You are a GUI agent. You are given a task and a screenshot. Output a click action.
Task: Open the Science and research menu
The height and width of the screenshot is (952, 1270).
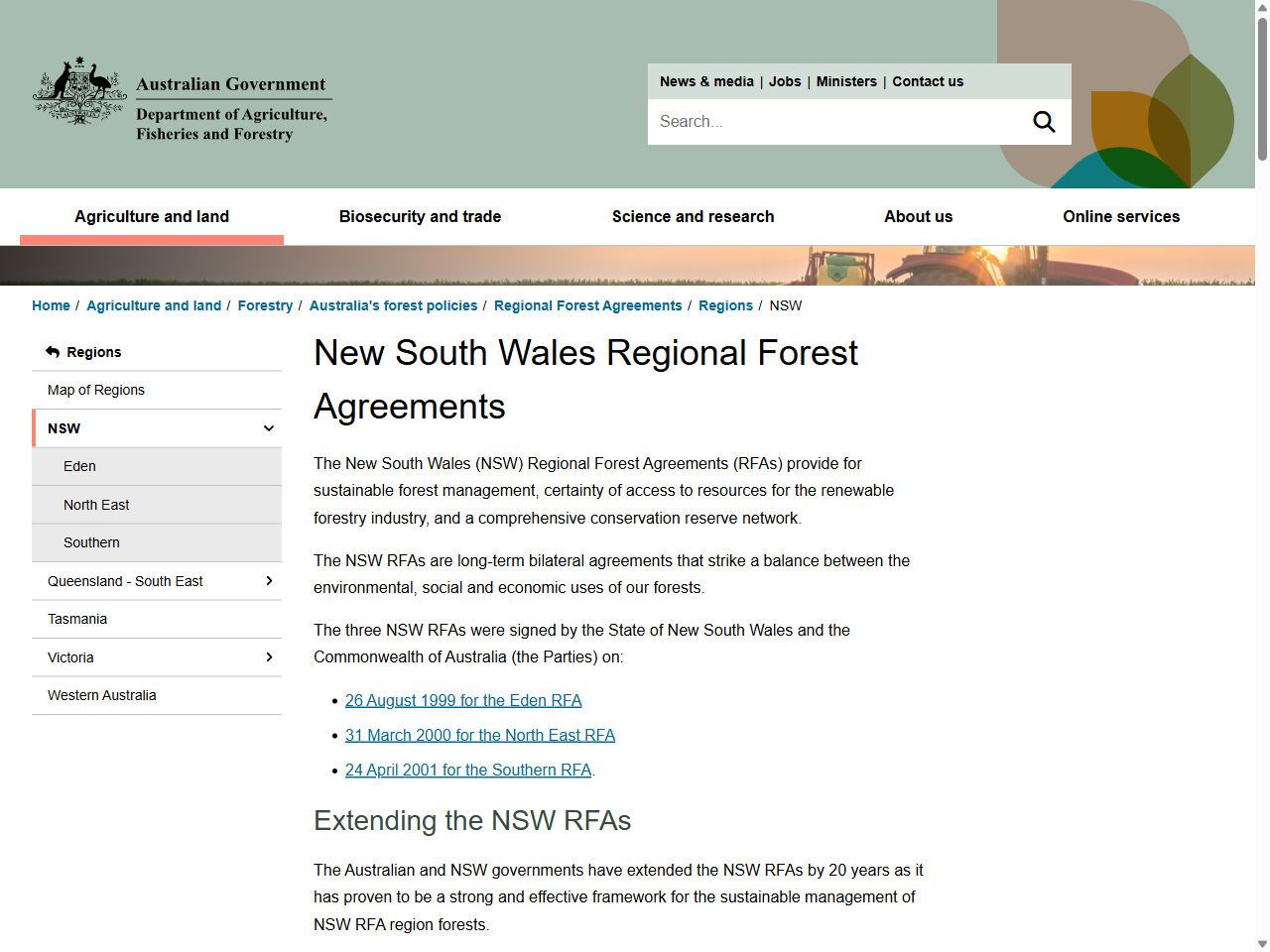693,216
